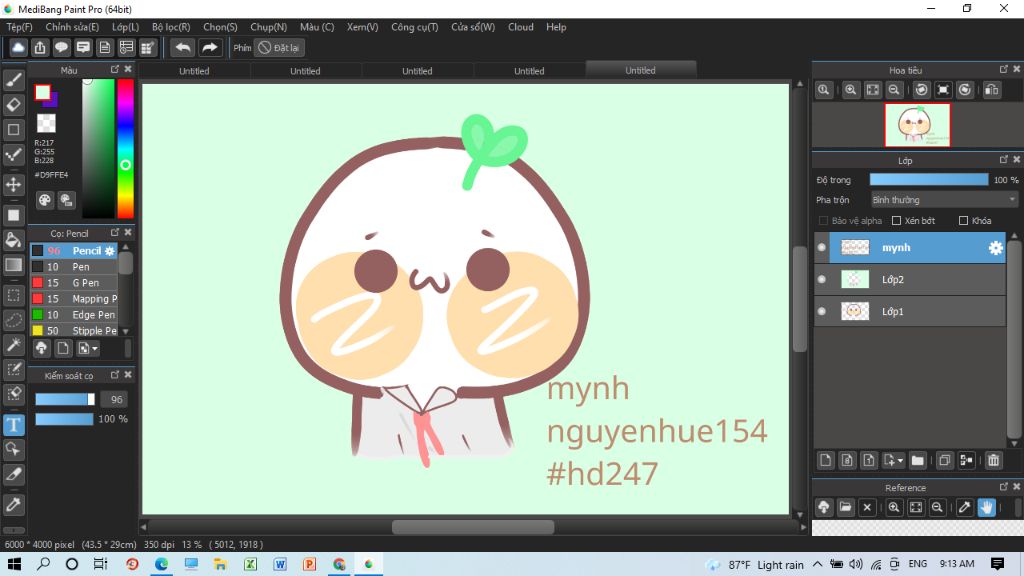The height and width of the screenshot is (576, 1024).
Task: Toggle the Khóa lock checkbox
Action: 963,221
